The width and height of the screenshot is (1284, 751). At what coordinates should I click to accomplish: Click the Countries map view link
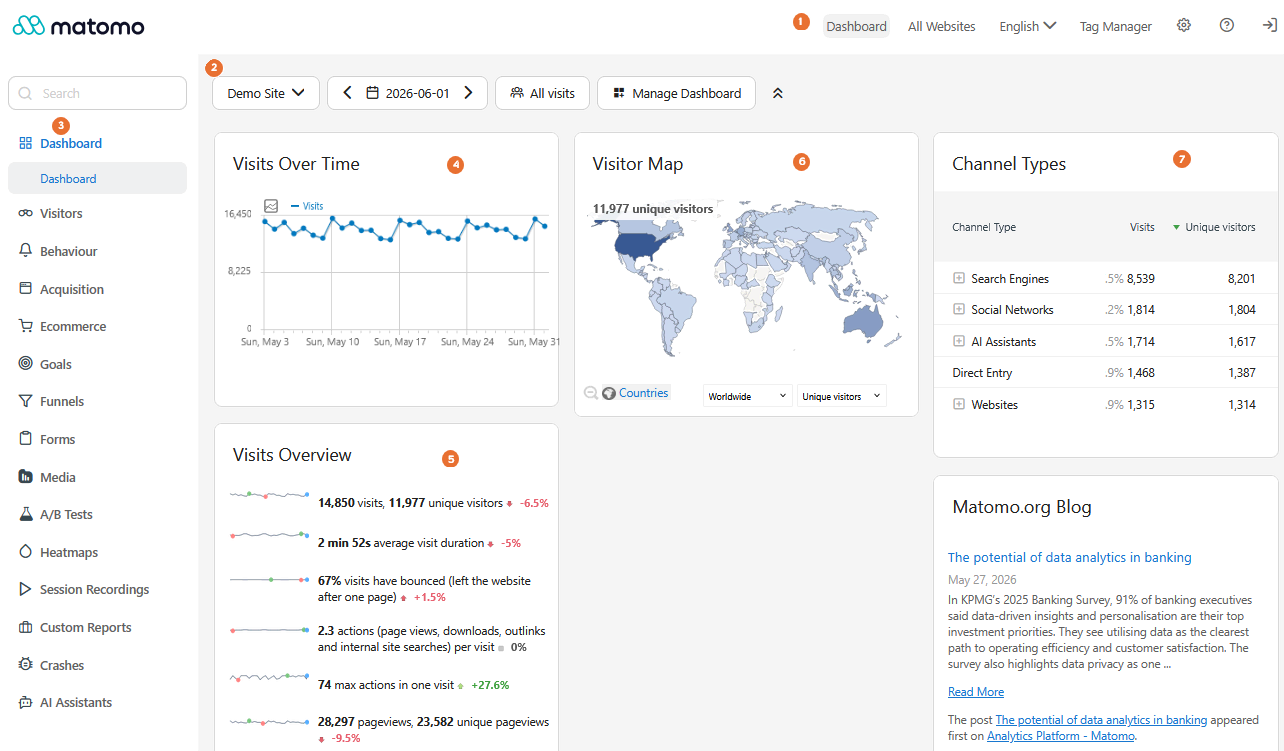pos(643,393)
